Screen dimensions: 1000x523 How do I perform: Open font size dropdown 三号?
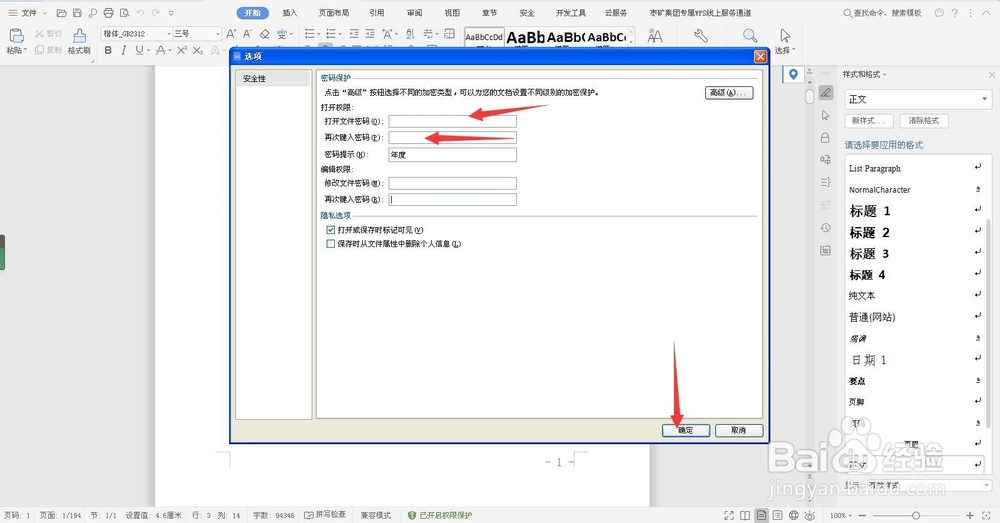tap(217, 34)
